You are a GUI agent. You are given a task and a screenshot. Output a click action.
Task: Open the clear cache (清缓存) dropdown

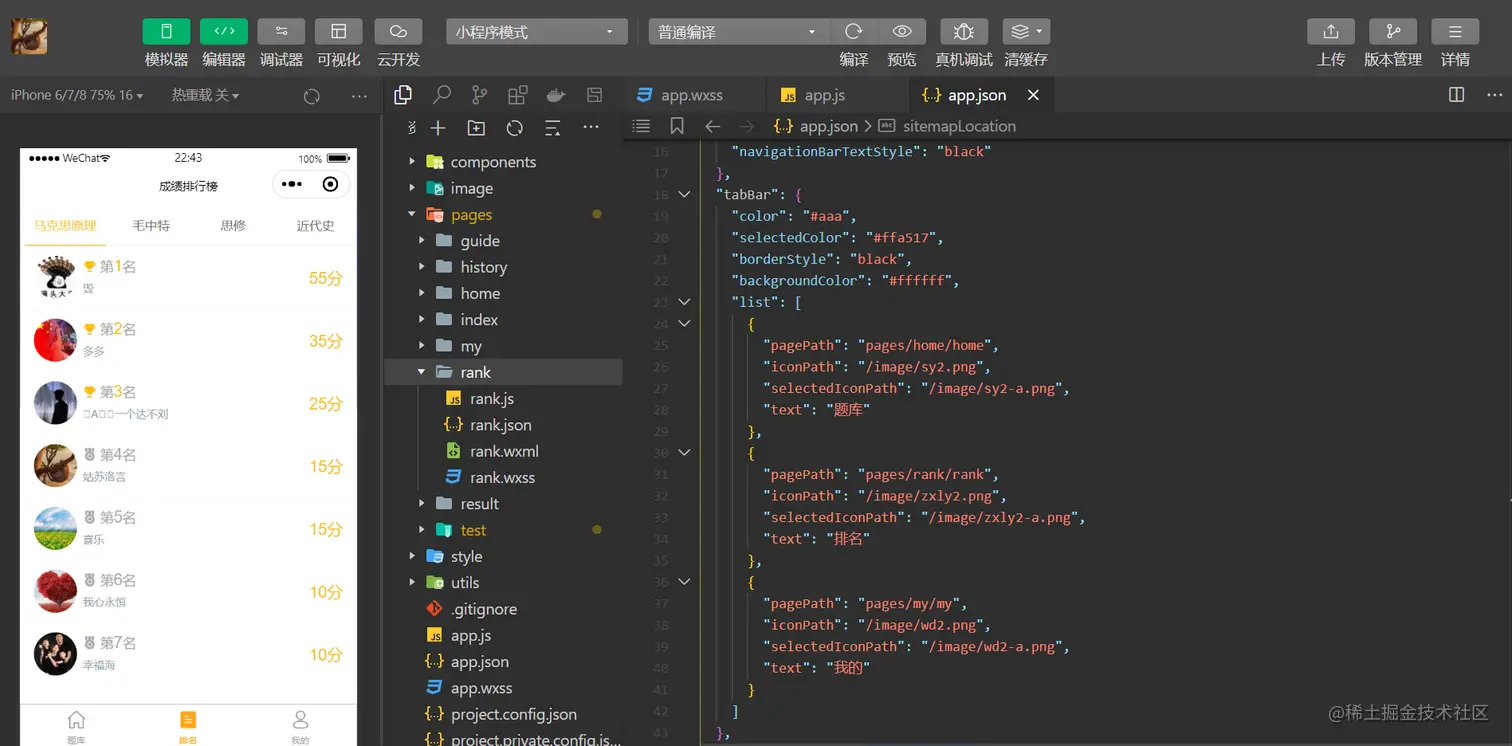1027,31
